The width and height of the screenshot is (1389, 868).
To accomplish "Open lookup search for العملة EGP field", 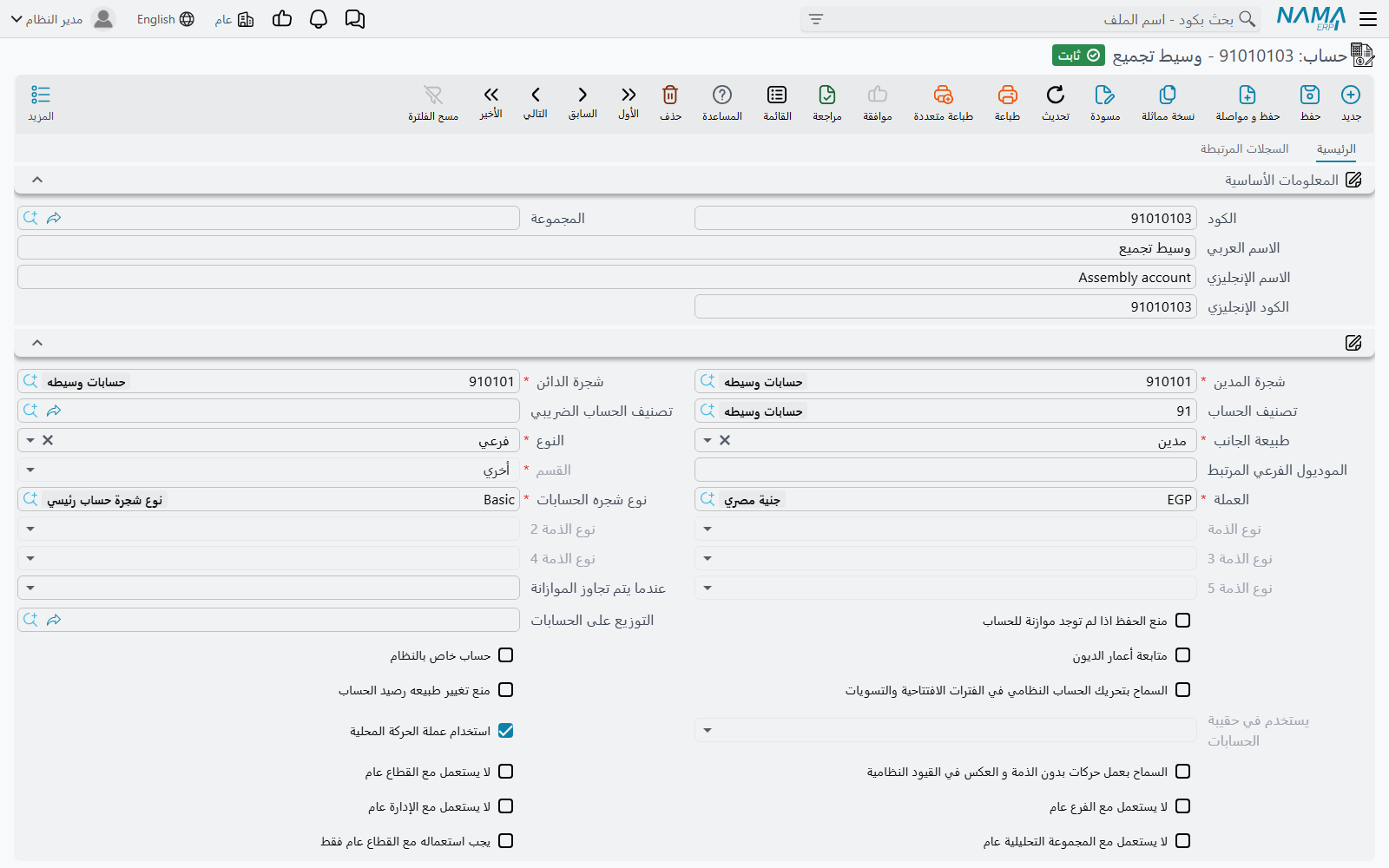I will pyautogui.click(x=708, y=499).
